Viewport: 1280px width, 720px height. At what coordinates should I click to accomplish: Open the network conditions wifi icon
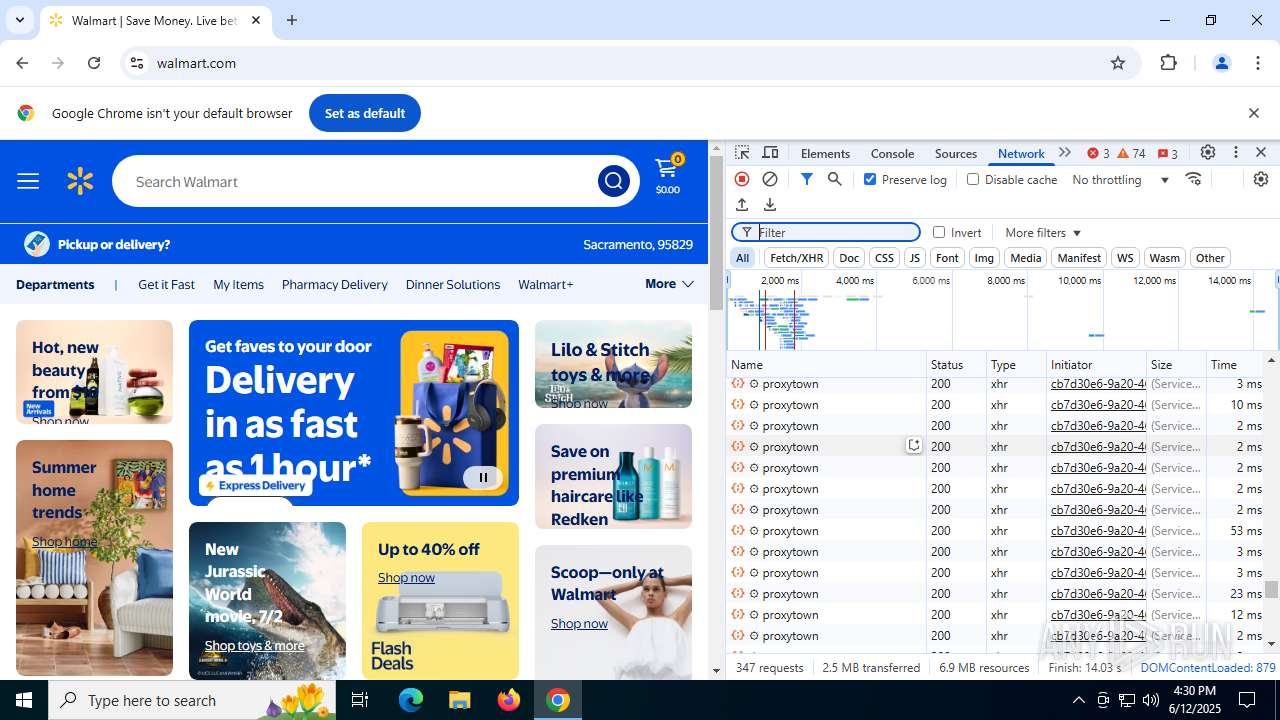pyautogui.click(x=1194, y=179)
